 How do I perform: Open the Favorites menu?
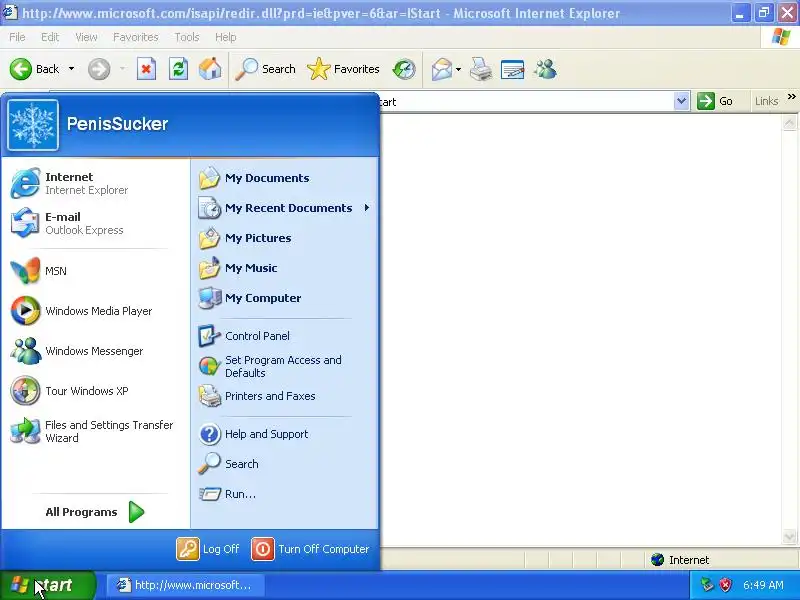[x=136, y=37]
